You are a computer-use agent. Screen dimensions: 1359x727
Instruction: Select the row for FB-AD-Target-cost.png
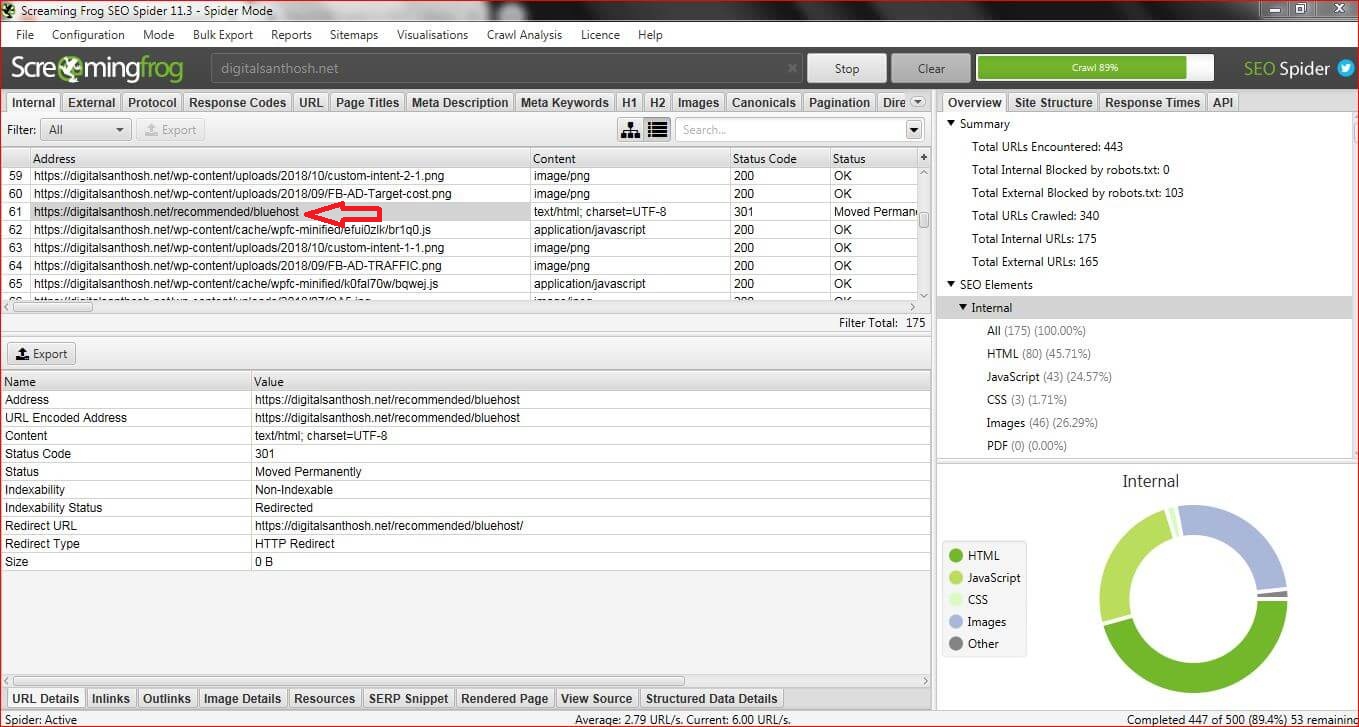click(x=459, y=194)
